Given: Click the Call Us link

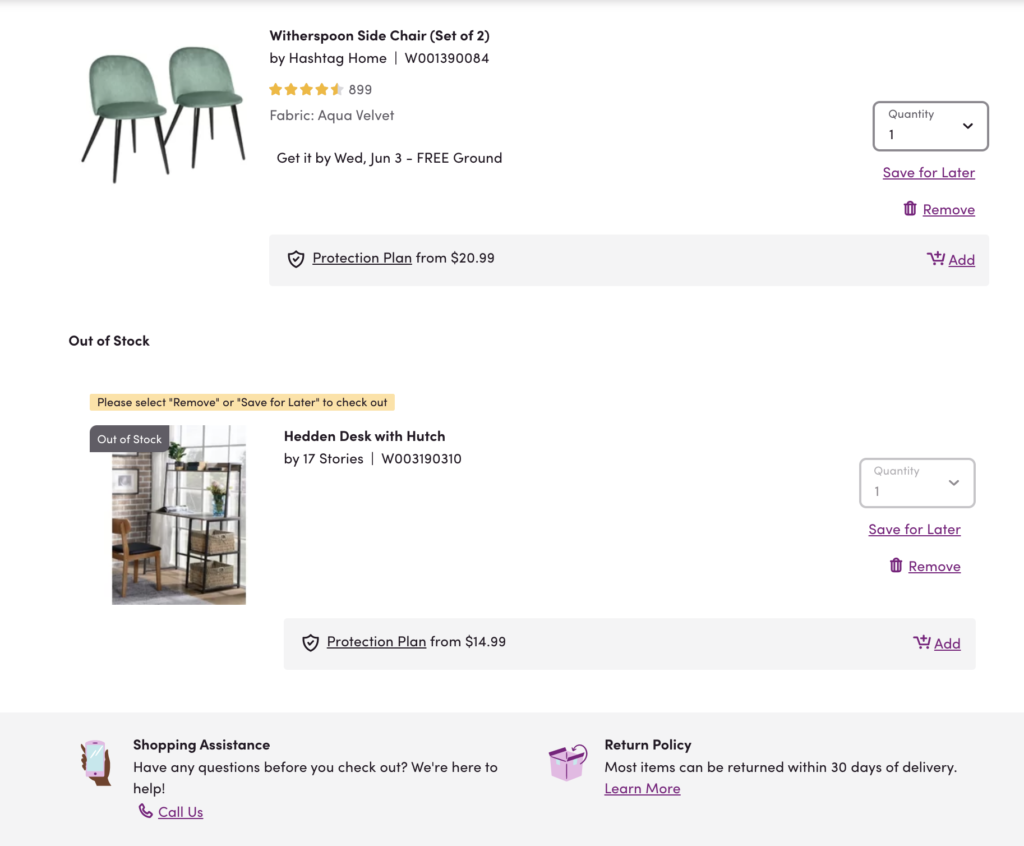Looking at the screenshot, I should (x=180, y=811).
